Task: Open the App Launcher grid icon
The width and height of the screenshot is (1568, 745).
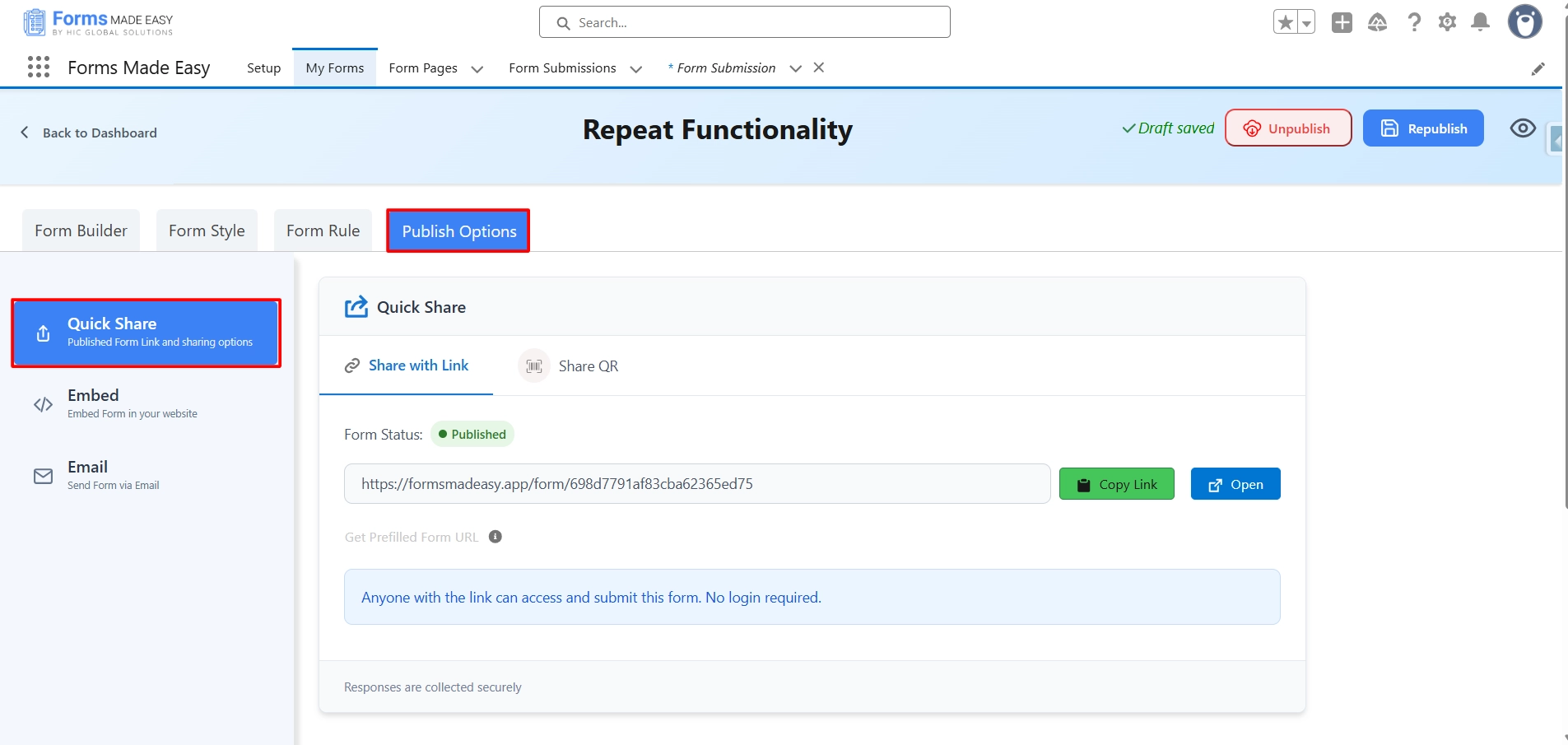Action: 39,68
